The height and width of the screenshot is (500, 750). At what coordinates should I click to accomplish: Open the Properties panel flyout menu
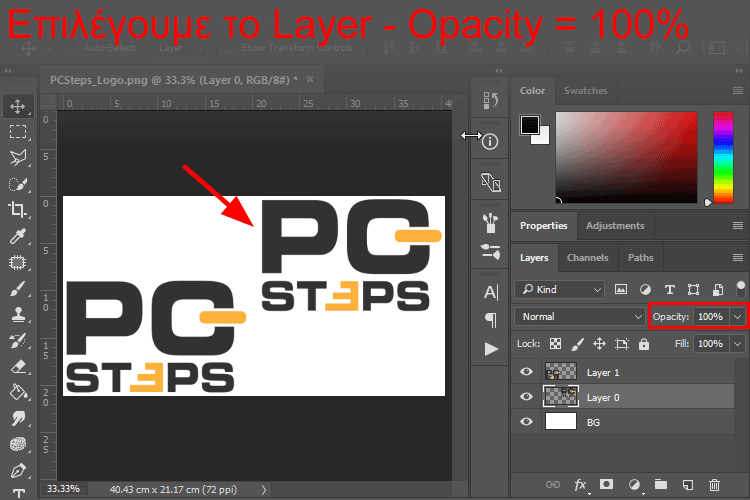click(x=738, y=225)
